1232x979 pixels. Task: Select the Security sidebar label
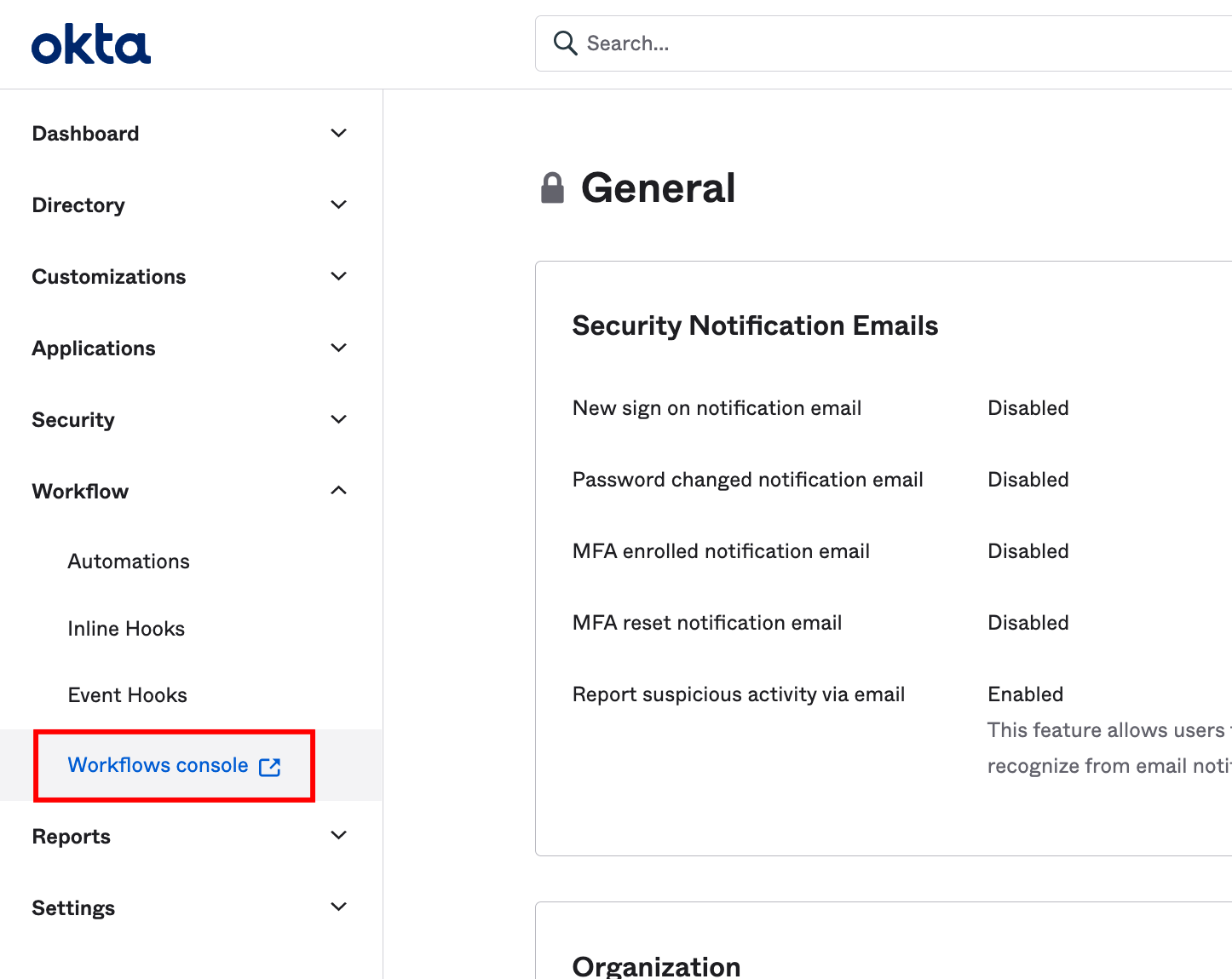tap(73, 420)
